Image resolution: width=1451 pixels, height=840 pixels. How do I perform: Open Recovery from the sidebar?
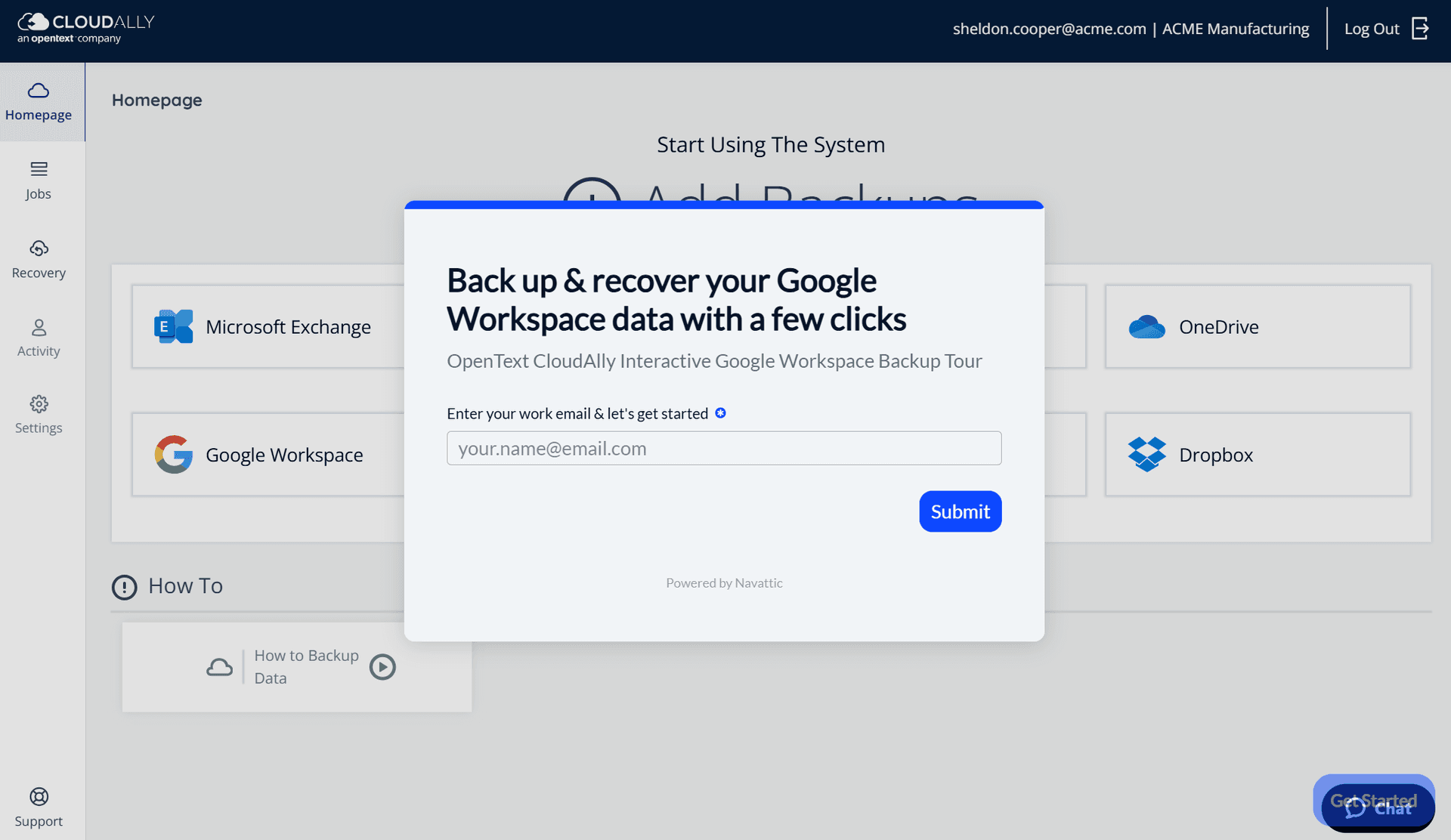(x=39, y=249)
